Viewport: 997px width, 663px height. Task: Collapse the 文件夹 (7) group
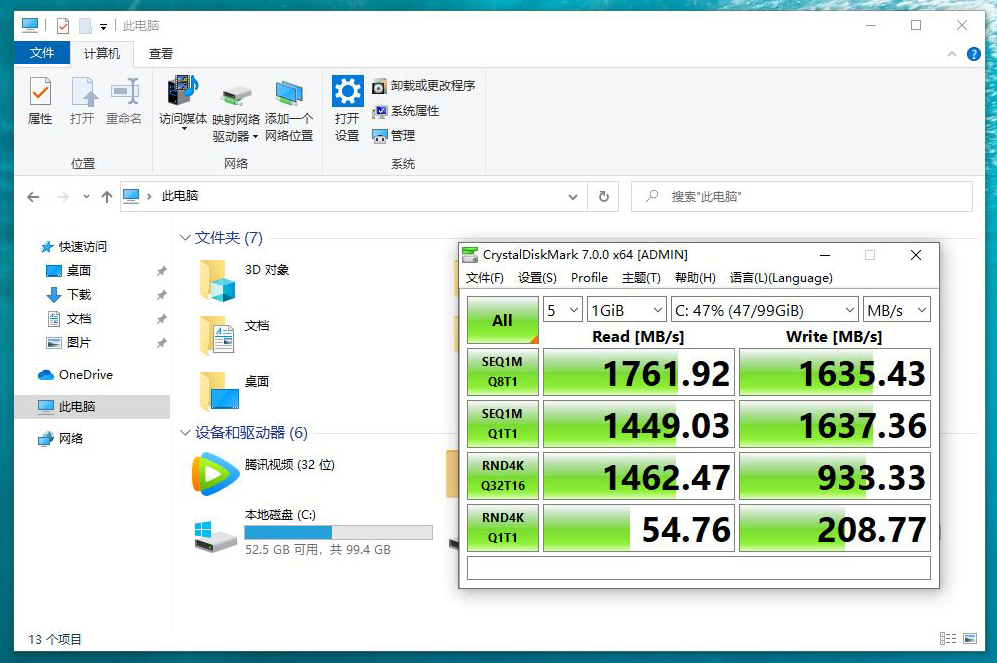coord(185,238)
